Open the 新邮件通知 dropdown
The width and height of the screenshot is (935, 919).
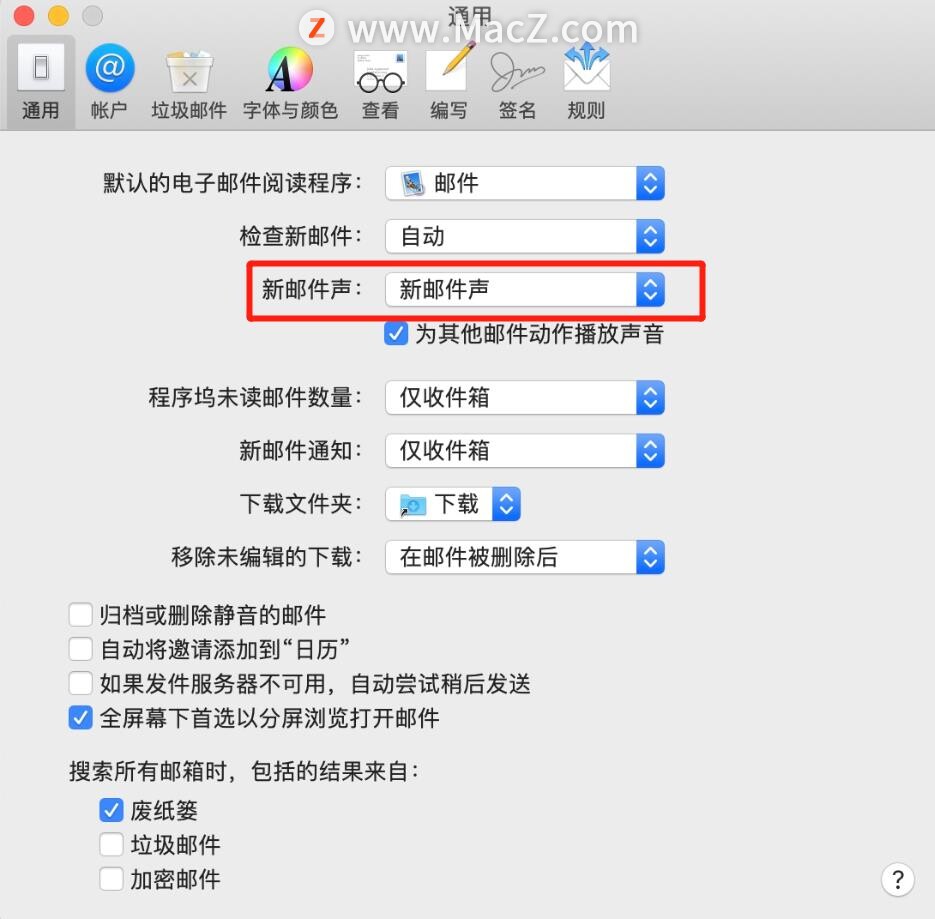point(525,450)
